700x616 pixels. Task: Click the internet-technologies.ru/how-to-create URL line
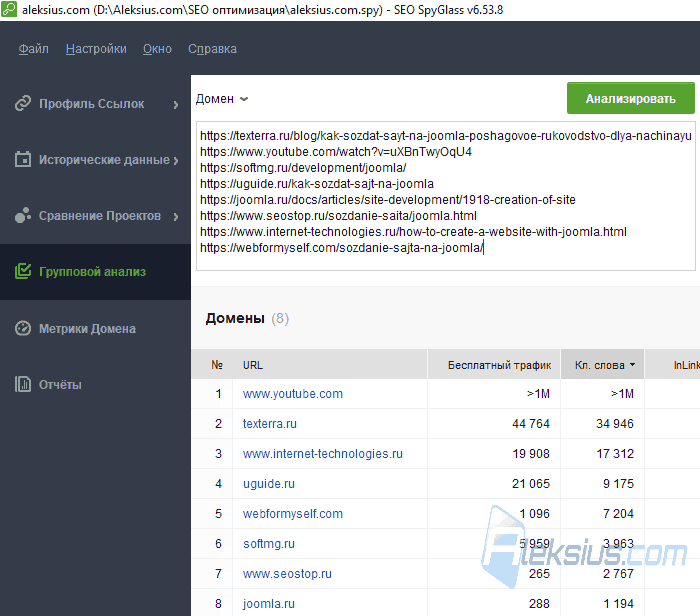(x=413, y=232)
